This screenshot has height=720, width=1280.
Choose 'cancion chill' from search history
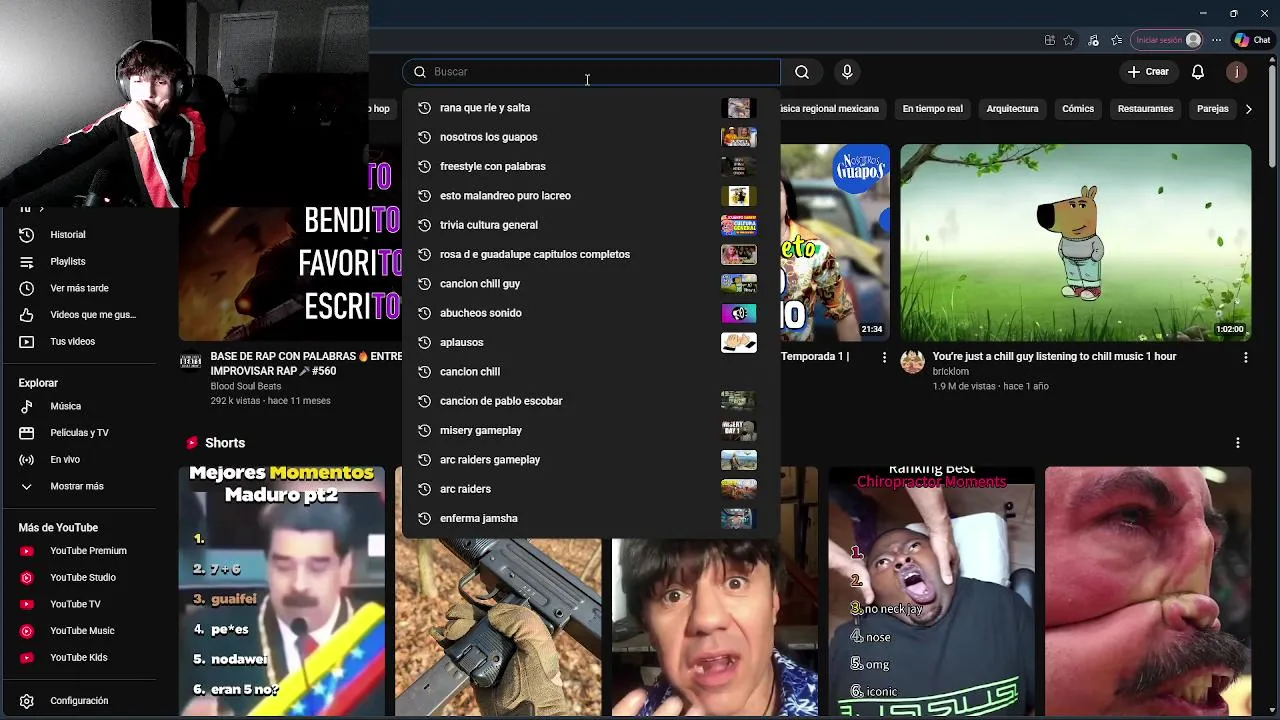coord(591,372)
